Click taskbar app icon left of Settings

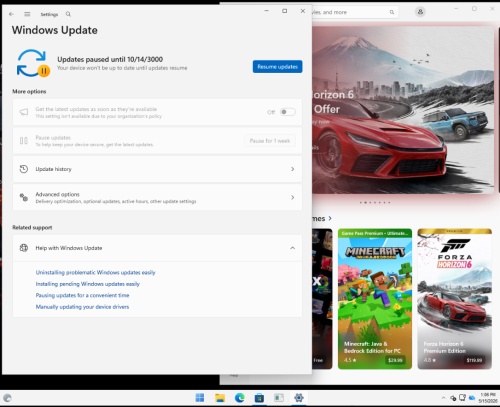[279, 398]
